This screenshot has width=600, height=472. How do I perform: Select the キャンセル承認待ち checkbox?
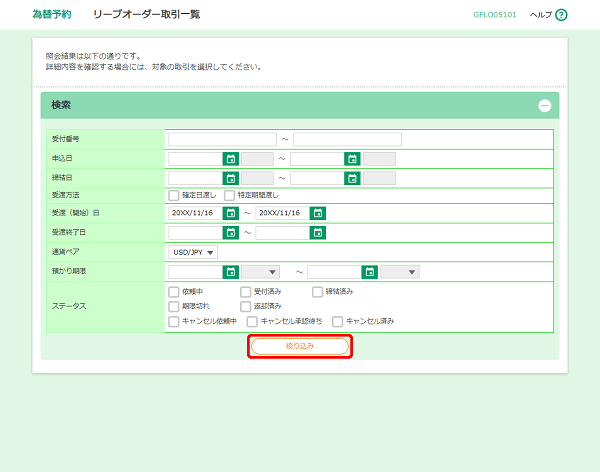[x=252, y=321]
